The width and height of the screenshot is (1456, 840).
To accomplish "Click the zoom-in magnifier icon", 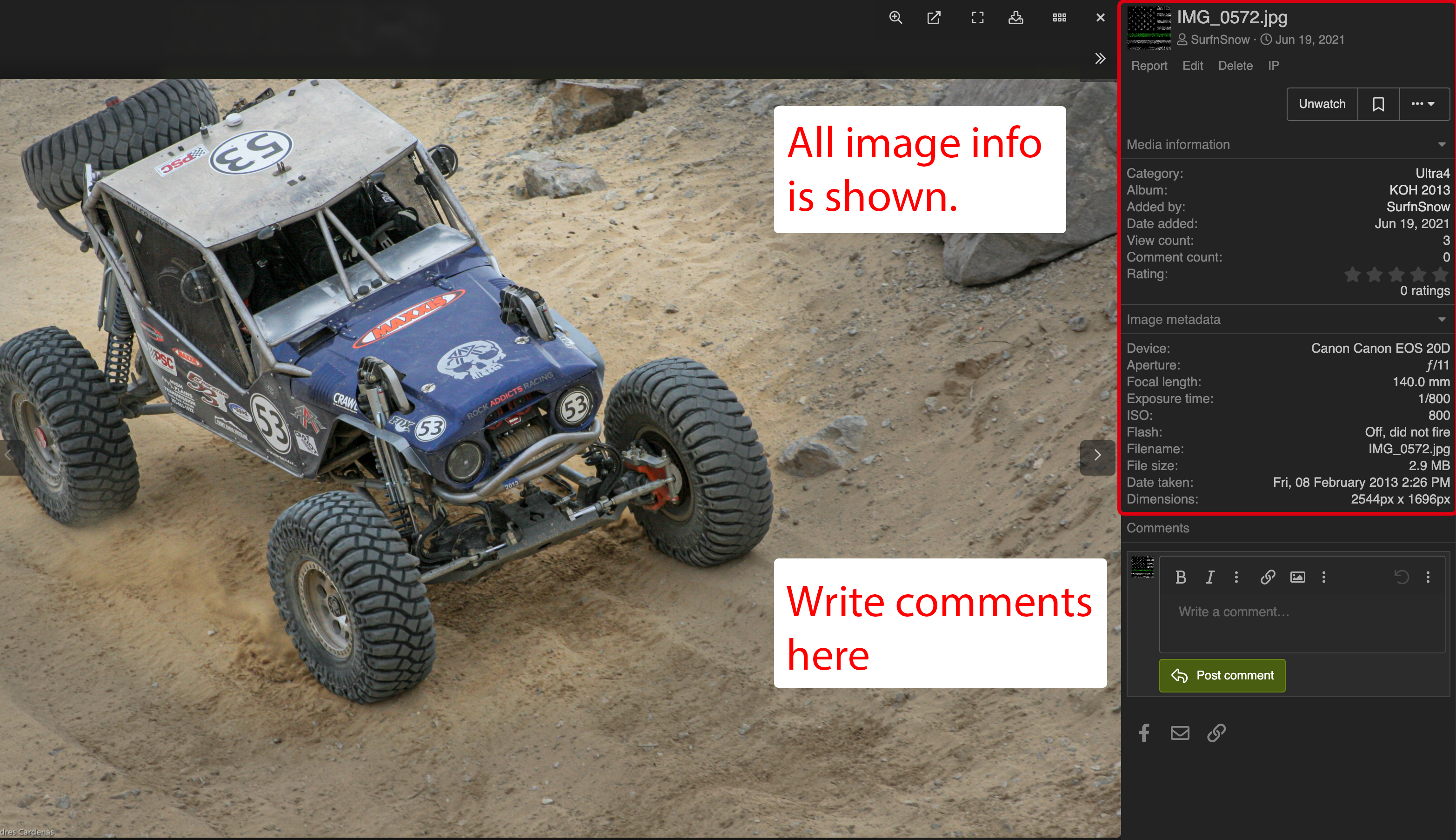I will (x=895, y=17).
